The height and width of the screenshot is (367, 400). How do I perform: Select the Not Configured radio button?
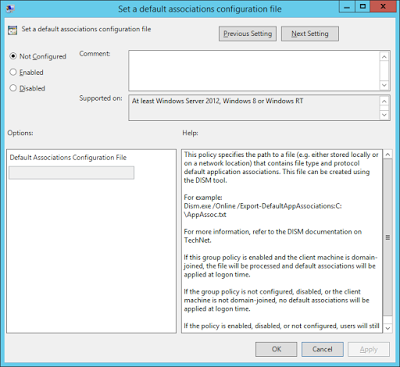point(13,56)
